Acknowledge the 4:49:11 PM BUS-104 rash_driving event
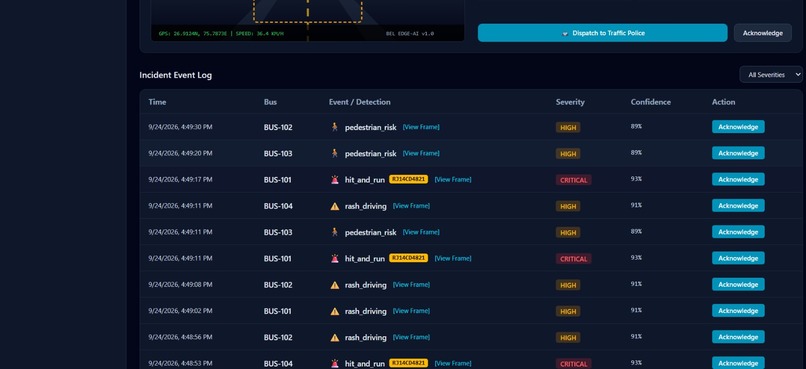Screen dimensions: 806x369 point(738,206)
